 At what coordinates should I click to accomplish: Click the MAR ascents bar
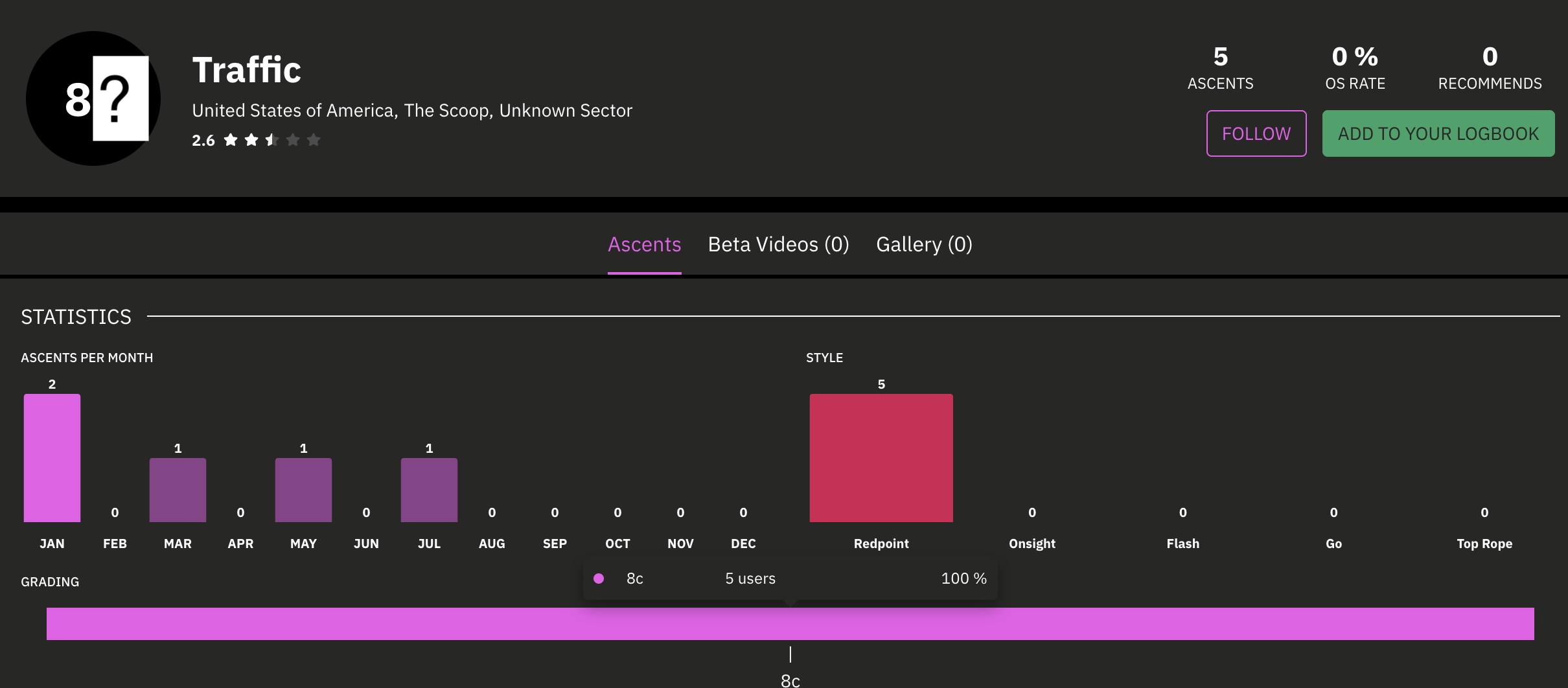point(178,490)
